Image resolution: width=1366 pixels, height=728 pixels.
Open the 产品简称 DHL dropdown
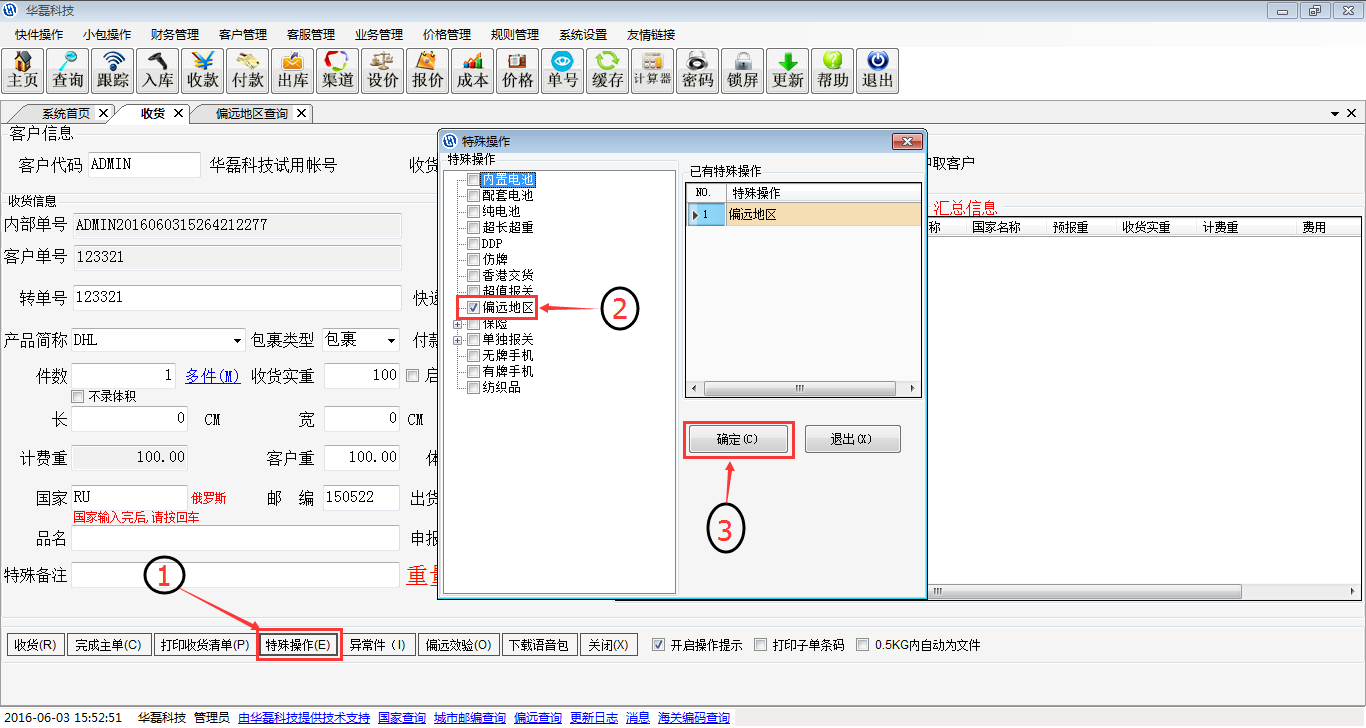pos(237,341)
